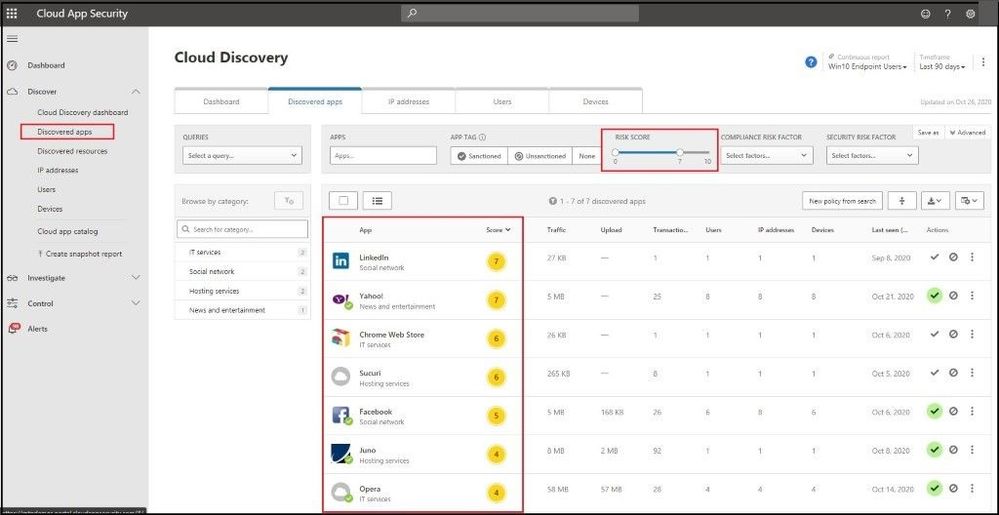Click the risk score slider handle at 7
Viewport: 999px width, 515px height.
(680, 152)
